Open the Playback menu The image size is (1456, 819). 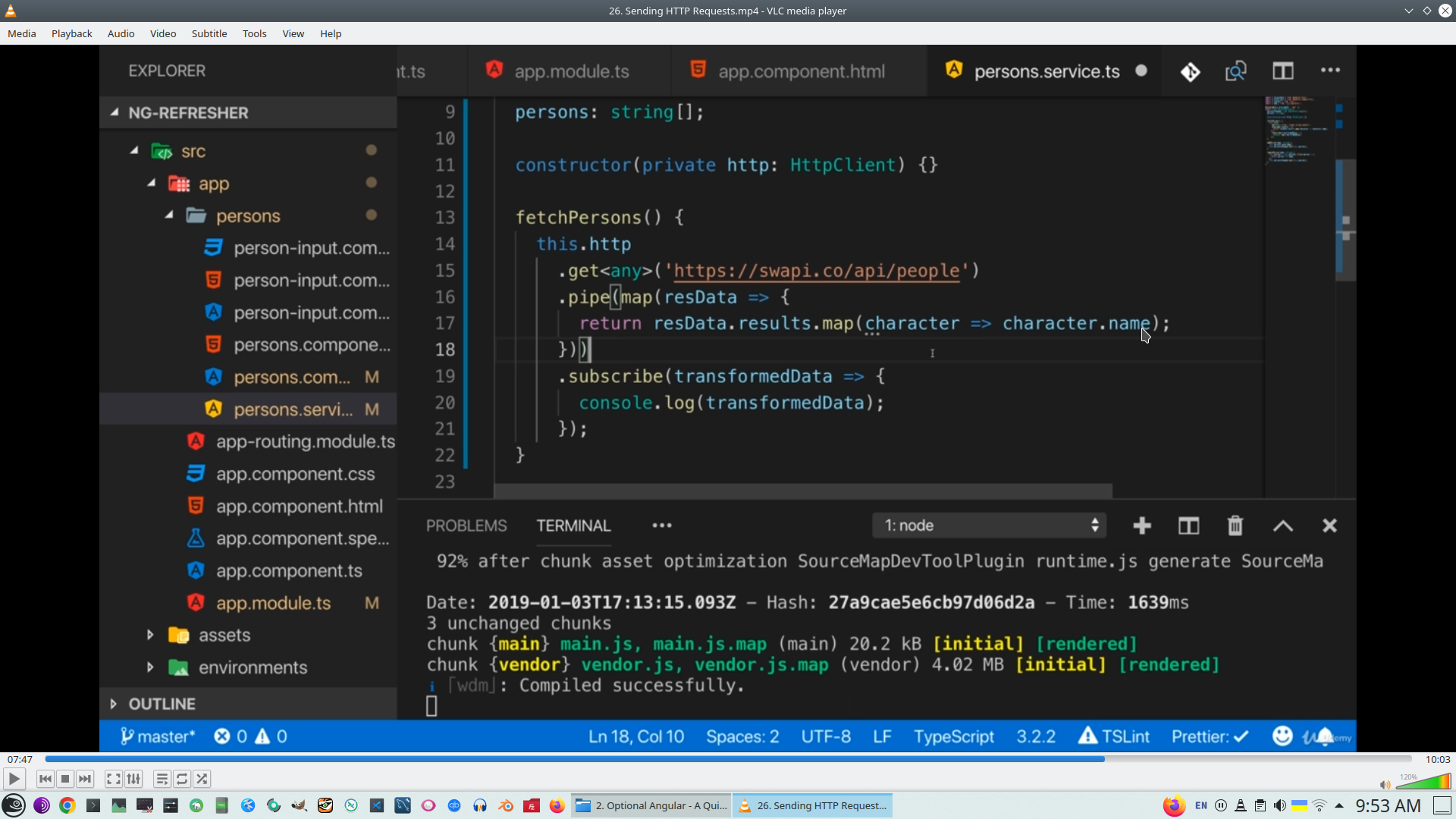point(71,33)
